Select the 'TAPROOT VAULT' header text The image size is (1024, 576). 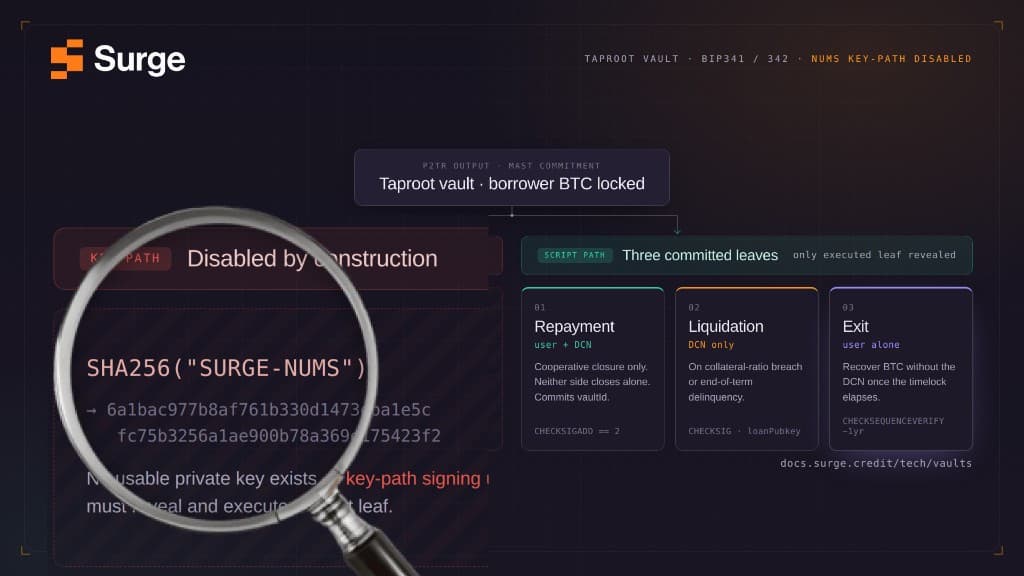[x=632, y=59]
